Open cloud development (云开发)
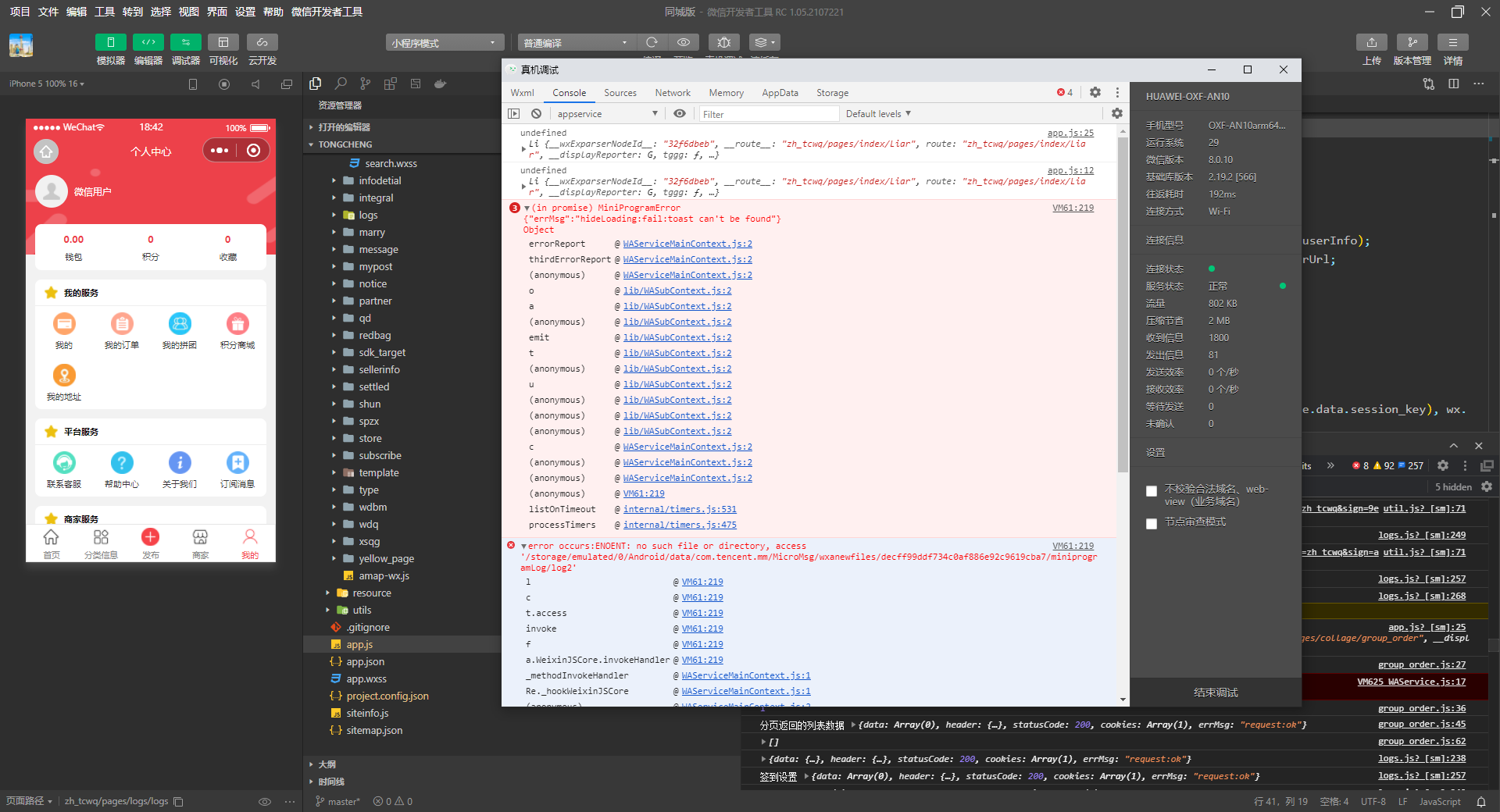Viewport: 1500px width, 812px height. 262,42
